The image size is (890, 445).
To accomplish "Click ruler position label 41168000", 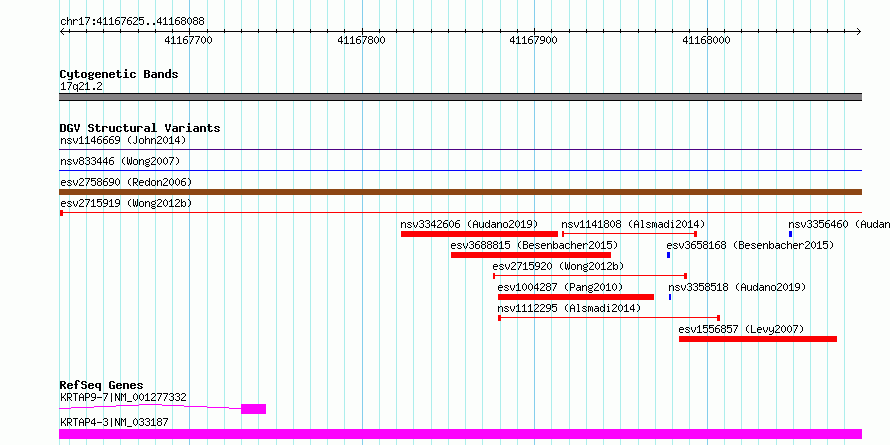I will point(706,40).
